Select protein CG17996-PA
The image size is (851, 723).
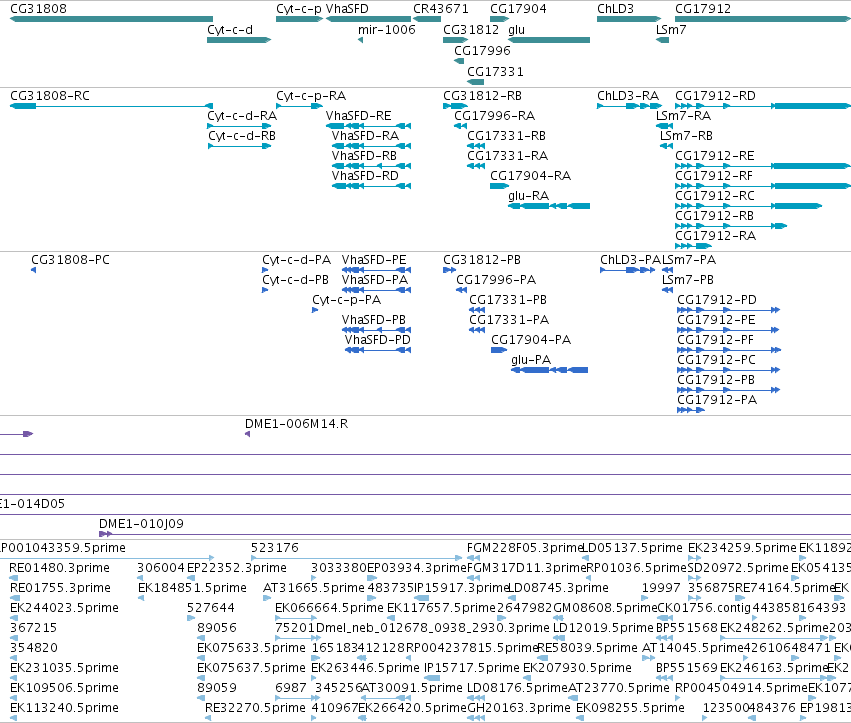tap(461, 290)
